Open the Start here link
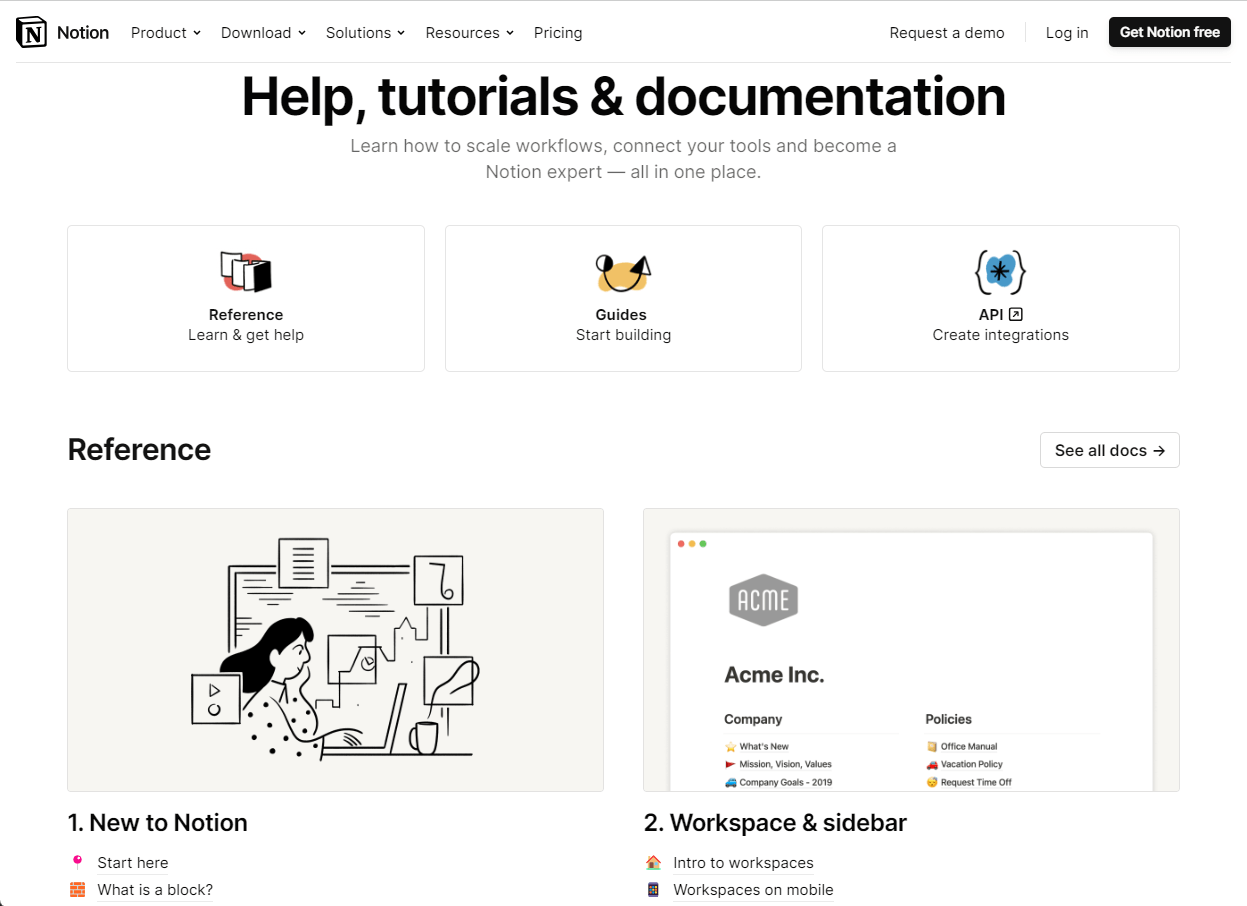Image resolution: width=1247 pixels, height=906 pixels. 133,862
